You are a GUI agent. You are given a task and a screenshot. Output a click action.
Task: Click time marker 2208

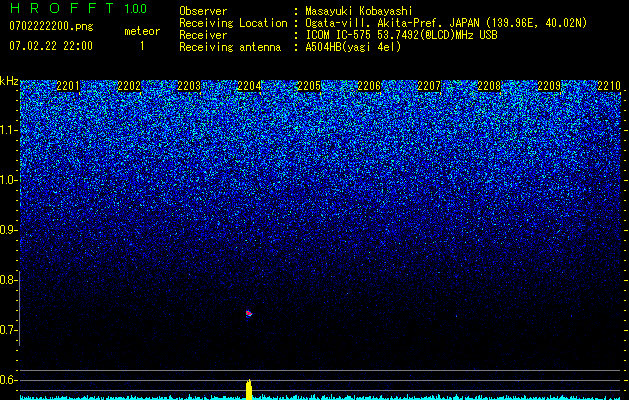coord(489,86)
